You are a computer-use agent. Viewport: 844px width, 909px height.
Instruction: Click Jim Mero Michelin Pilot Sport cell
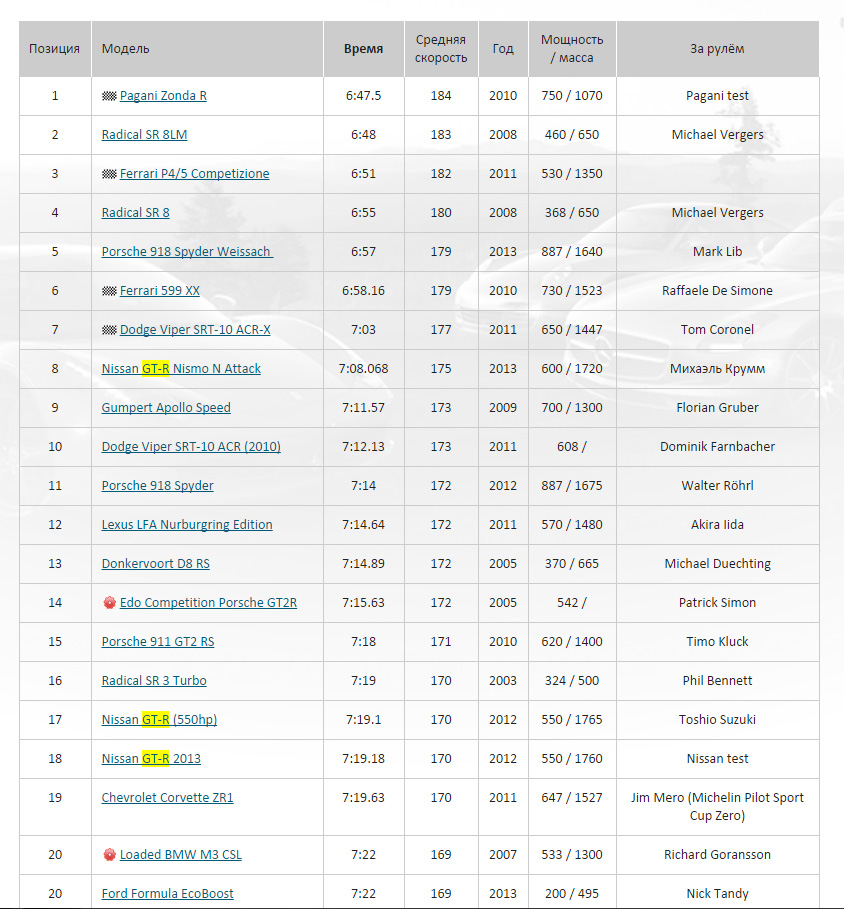point(717,806)
